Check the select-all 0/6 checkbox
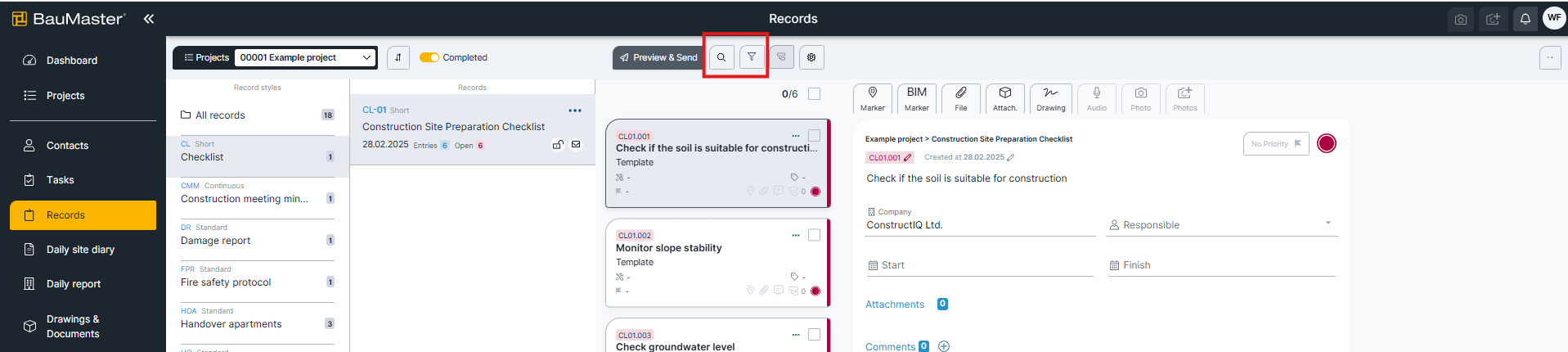Screen dimensions: 1568x352 pos(815,94)
